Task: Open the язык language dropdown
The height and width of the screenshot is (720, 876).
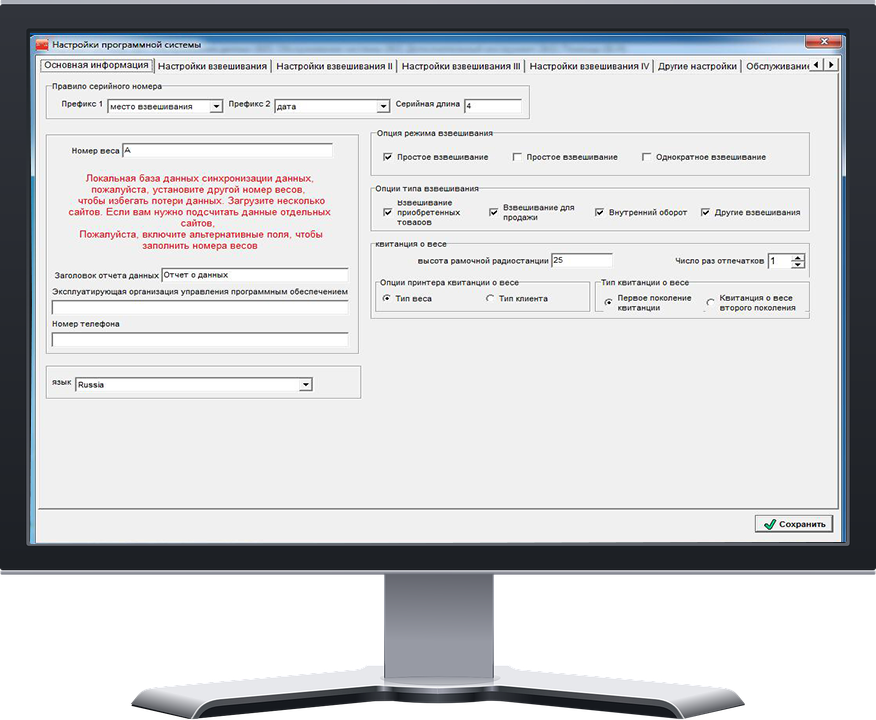Action: [x=306, y=385]
